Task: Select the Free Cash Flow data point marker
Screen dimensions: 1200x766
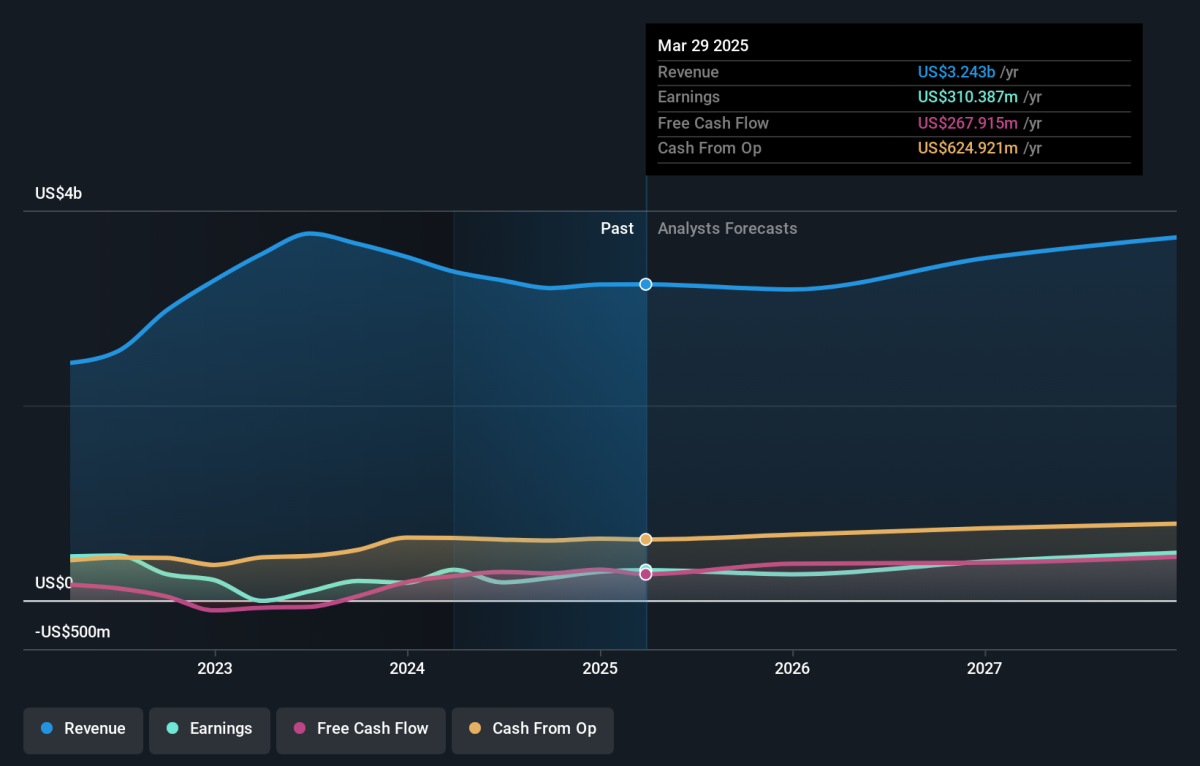Action: click(646, 574)
